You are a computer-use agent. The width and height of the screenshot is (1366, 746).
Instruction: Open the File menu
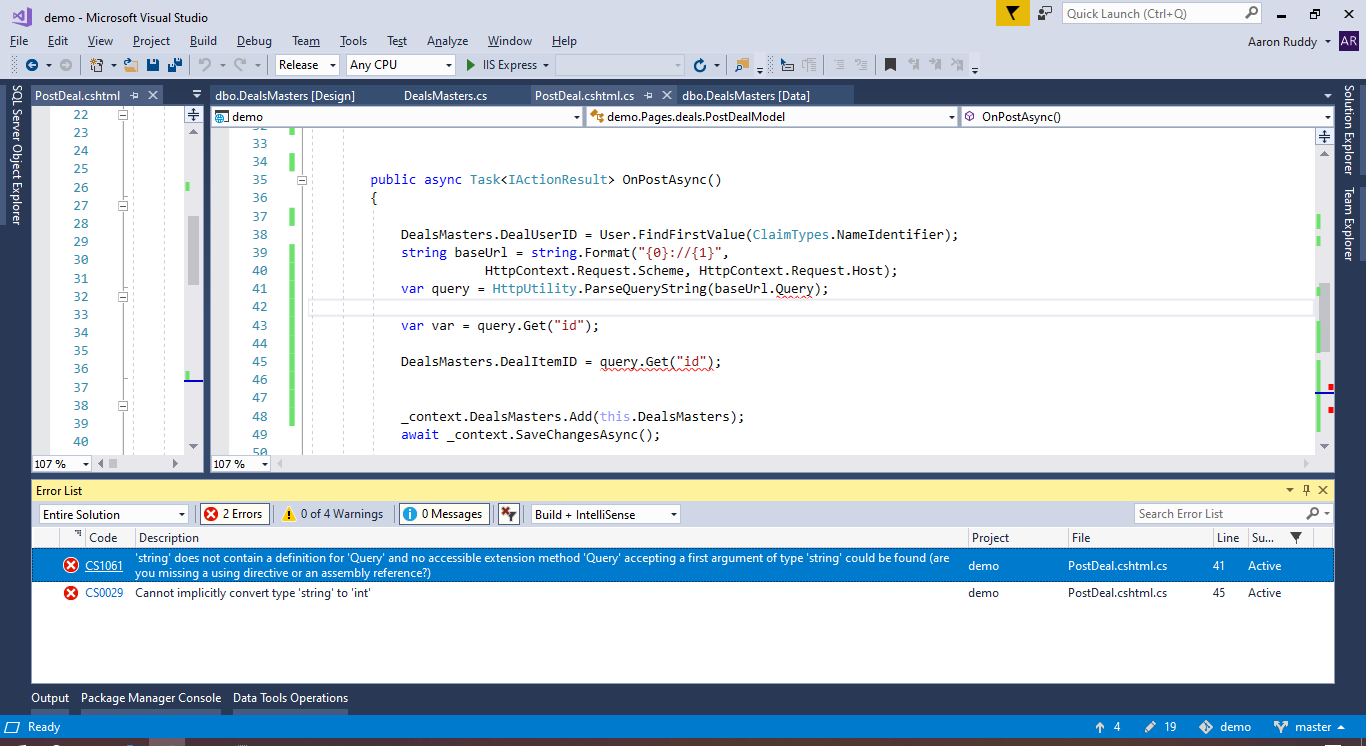coord(19,41)
